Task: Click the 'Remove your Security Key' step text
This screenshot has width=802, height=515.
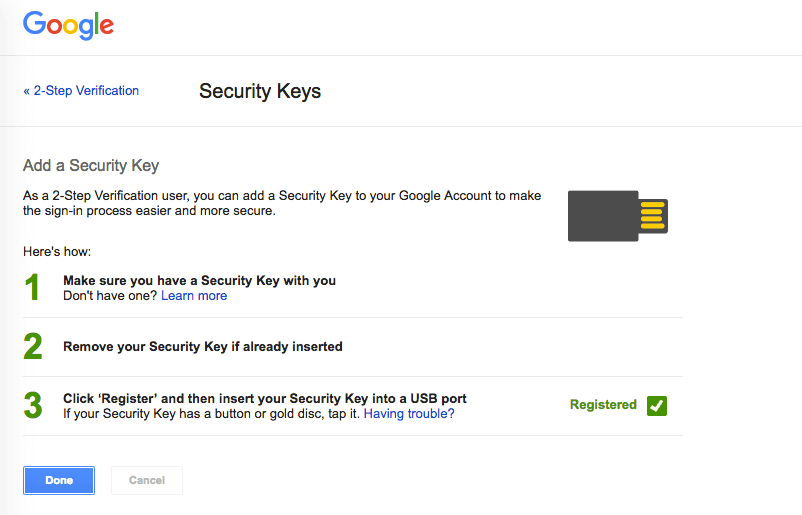Action: [203, 347]
